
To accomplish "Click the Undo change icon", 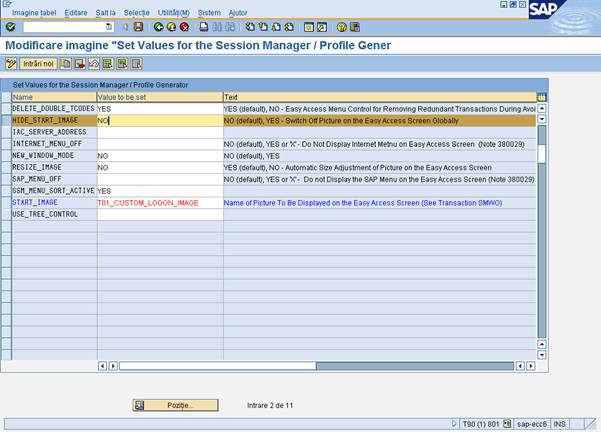I will tap(94, 64).
